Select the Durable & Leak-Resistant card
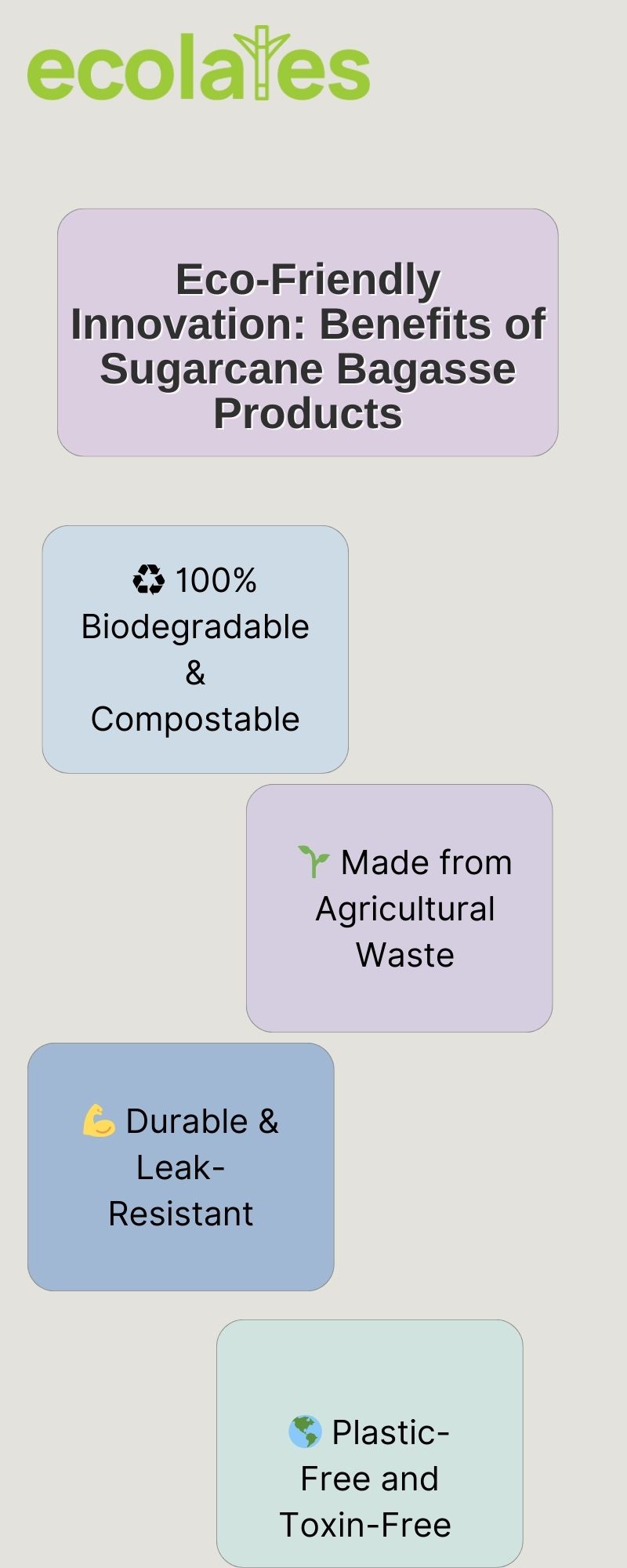627x1568 pixels. point(181,1167)
